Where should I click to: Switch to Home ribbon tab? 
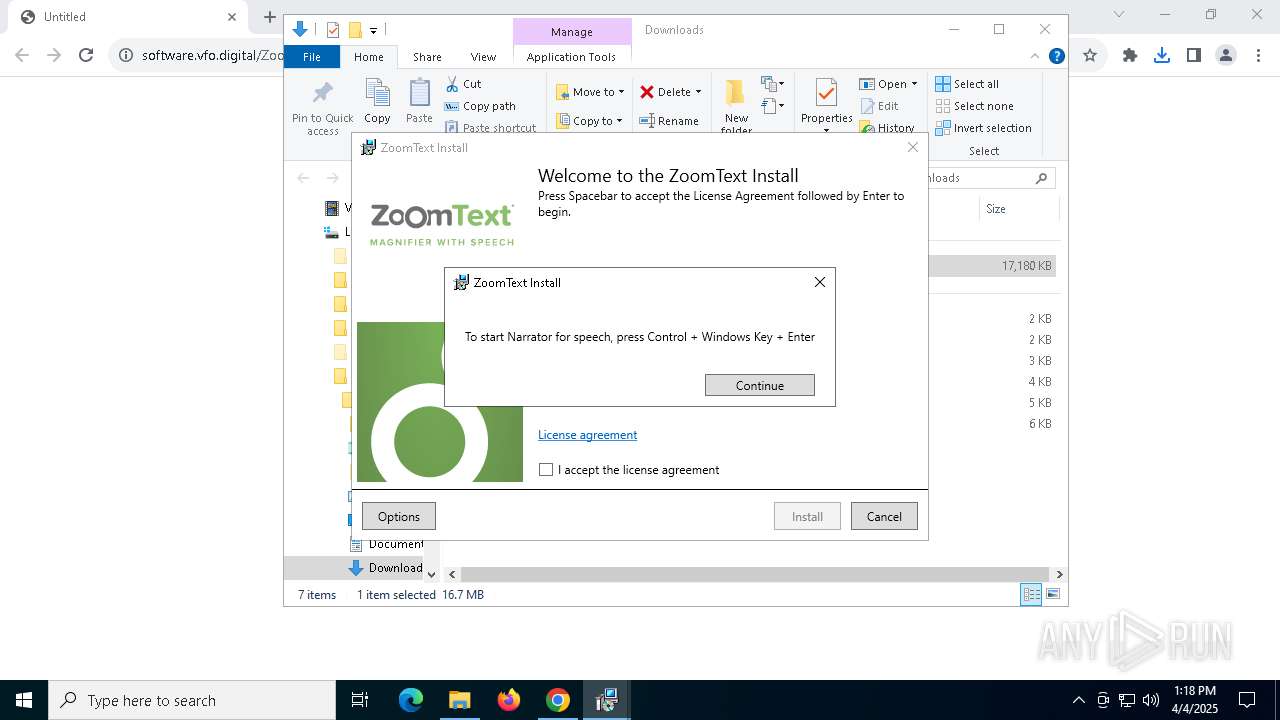pos(368,57)
